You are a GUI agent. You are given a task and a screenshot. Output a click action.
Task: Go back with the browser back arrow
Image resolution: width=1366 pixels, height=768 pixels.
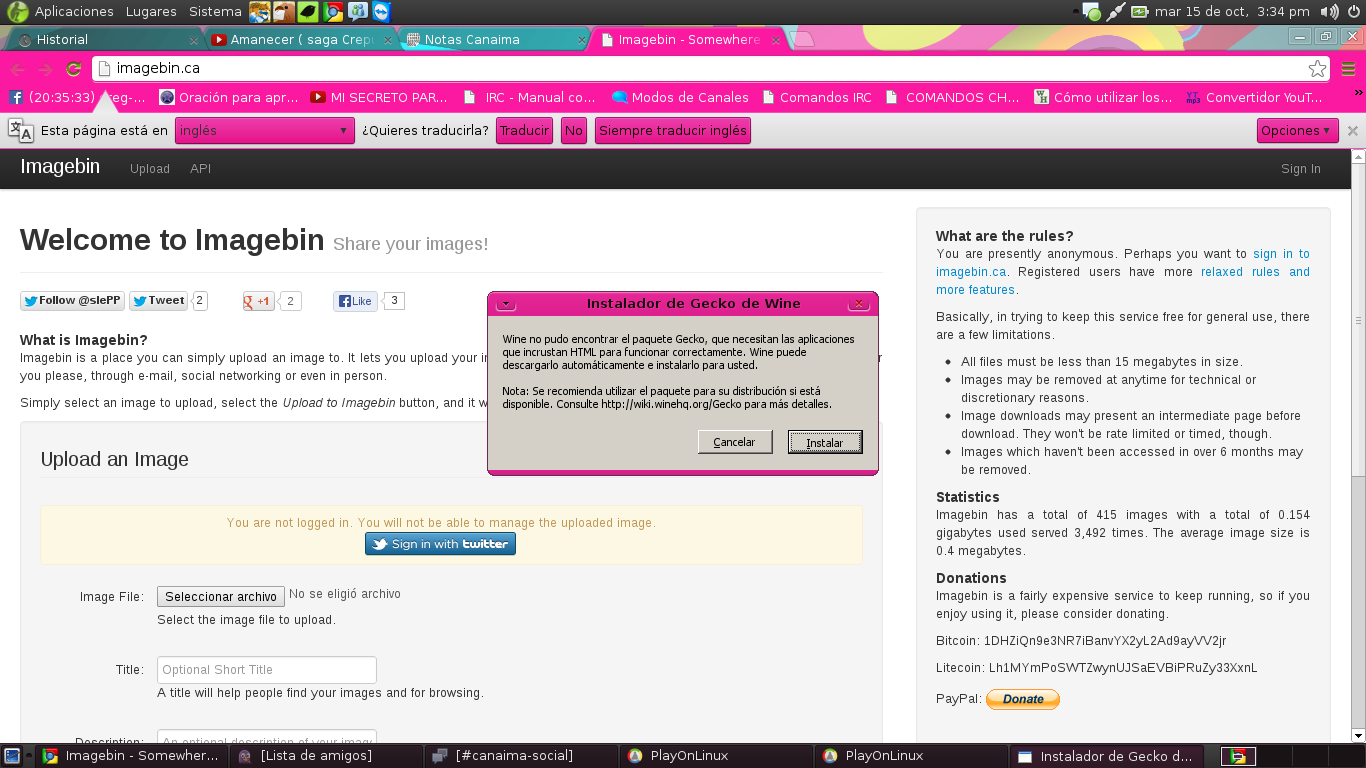pos(18,69)
